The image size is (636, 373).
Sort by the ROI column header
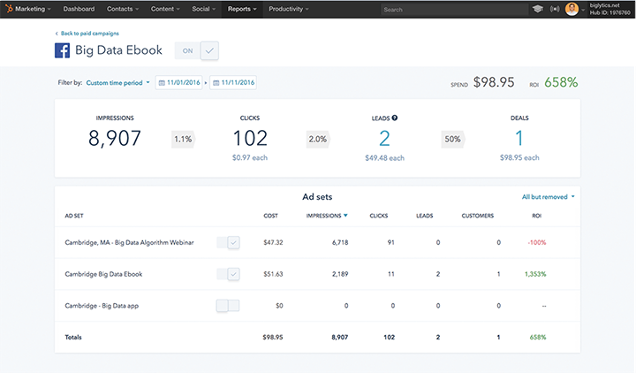click(537, 216)
